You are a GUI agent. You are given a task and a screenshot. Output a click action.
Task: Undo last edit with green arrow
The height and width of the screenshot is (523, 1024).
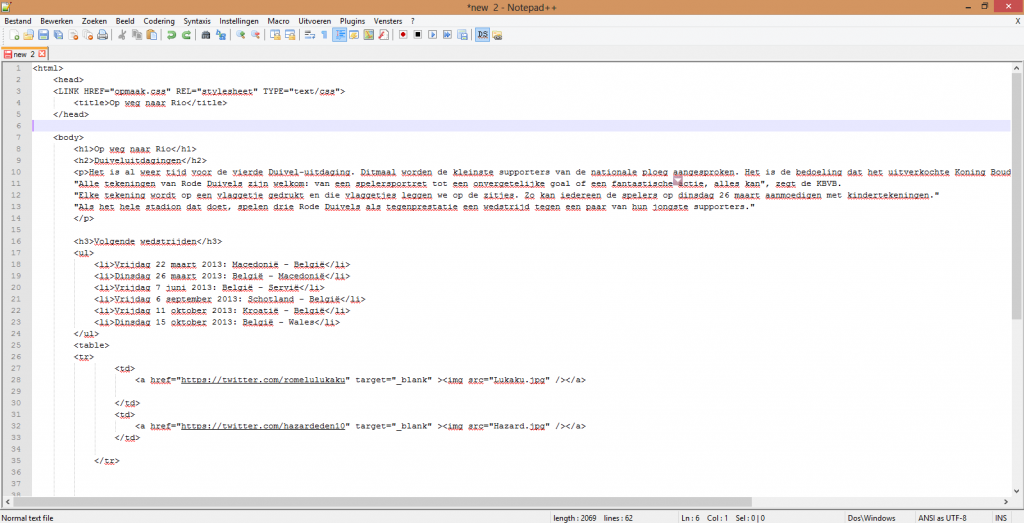[x=171, y=35]
